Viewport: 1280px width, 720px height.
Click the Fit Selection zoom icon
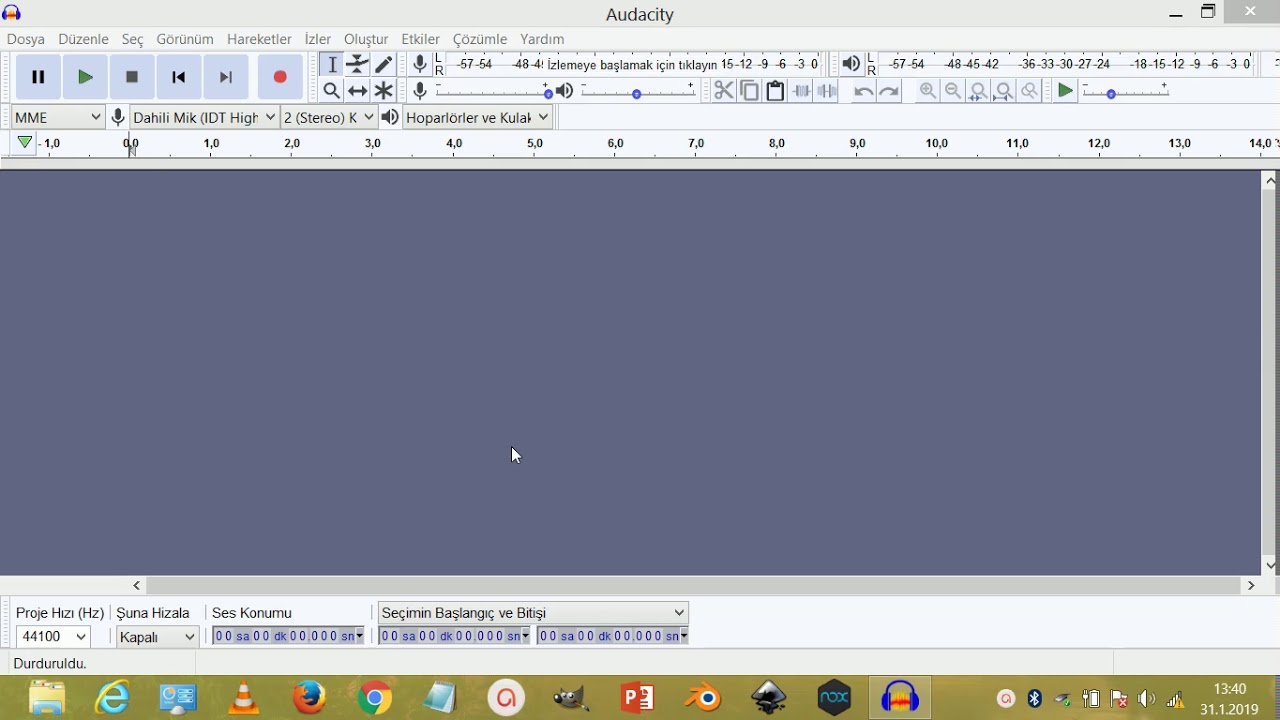[x=979, y=91]
